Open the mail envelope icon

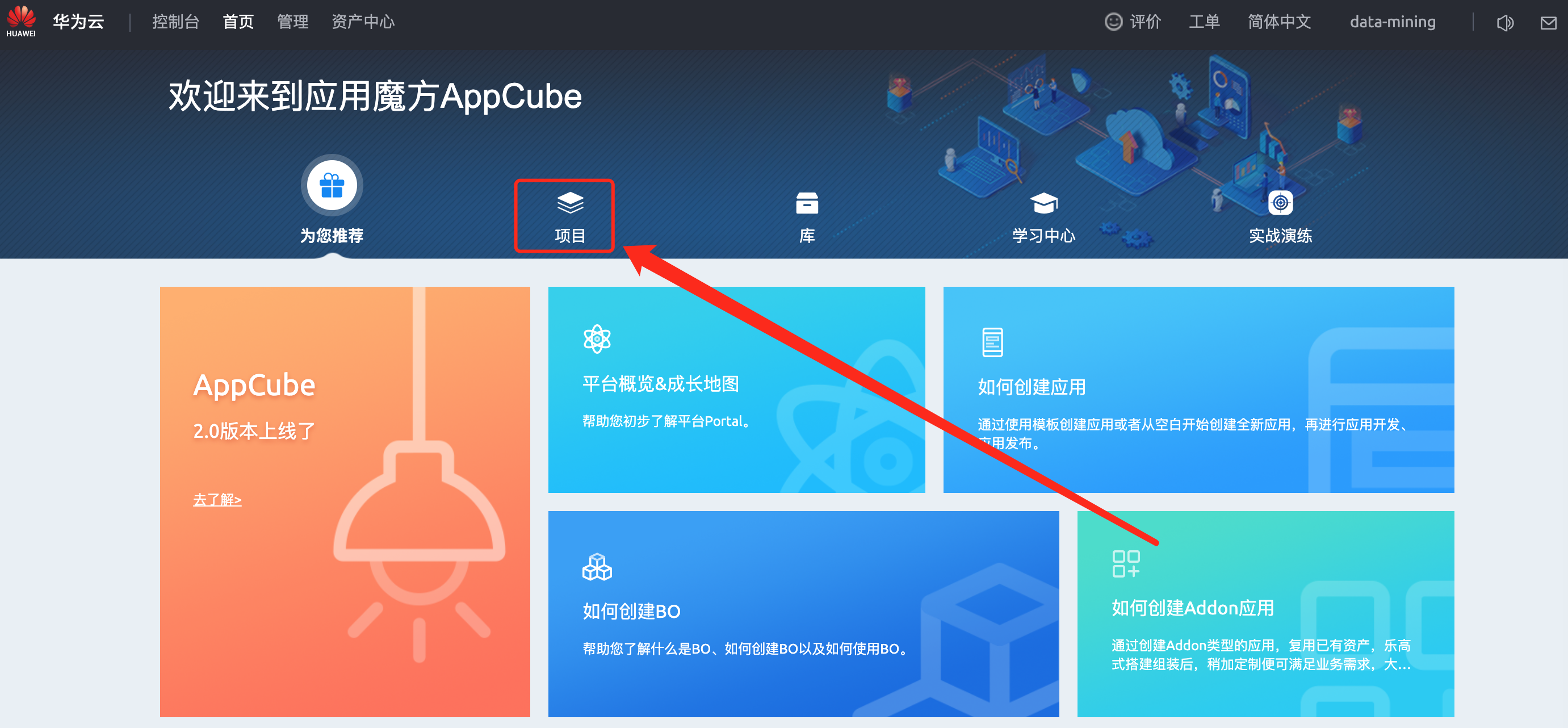click(x=1548, y=23)
